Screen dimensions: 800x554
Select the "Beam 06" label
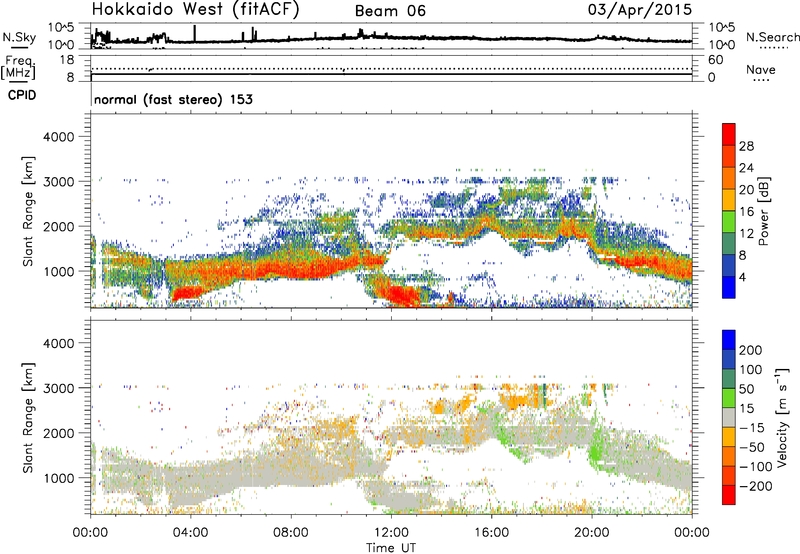click(390, 11)
